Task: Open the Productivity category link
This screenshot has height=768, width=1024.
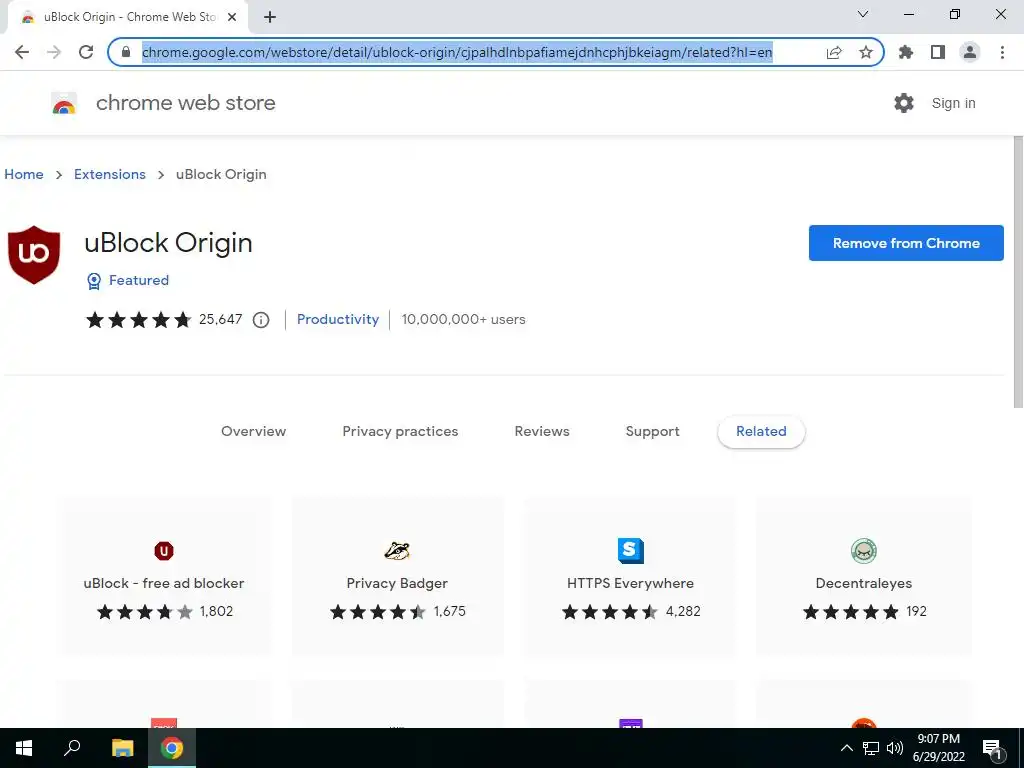Action: (x=338, y=319)
